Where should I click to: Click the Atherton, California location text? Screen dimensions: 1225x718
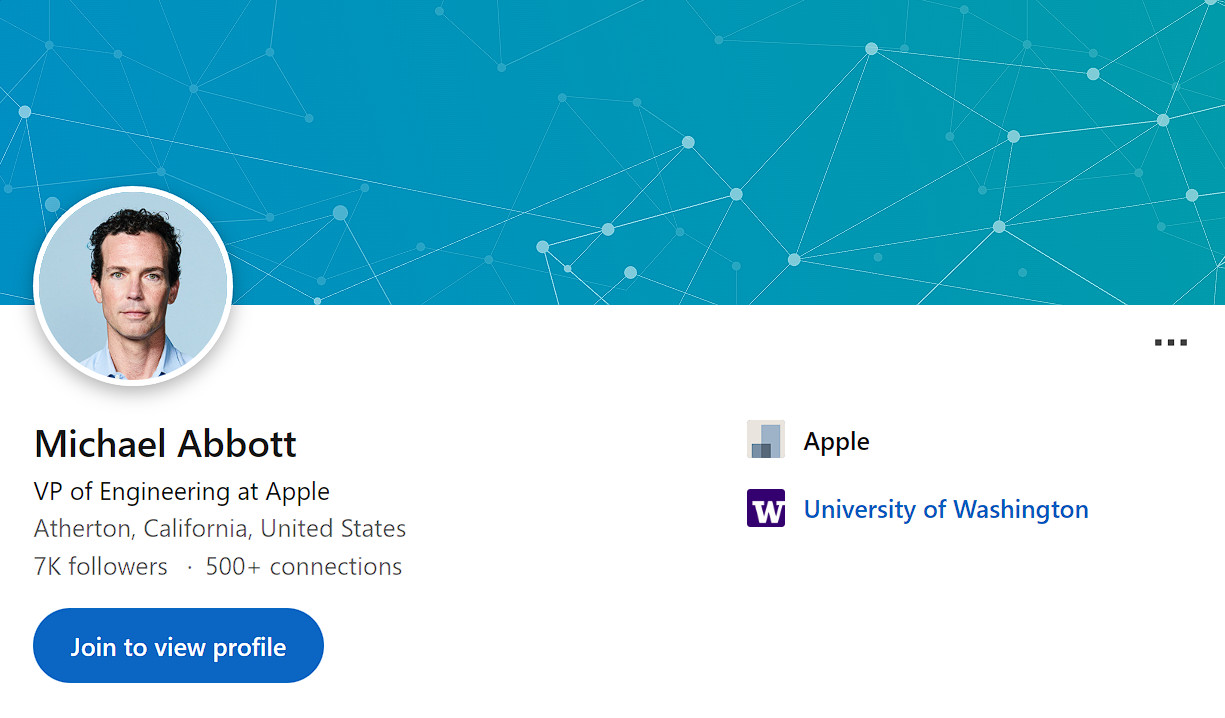220,528
